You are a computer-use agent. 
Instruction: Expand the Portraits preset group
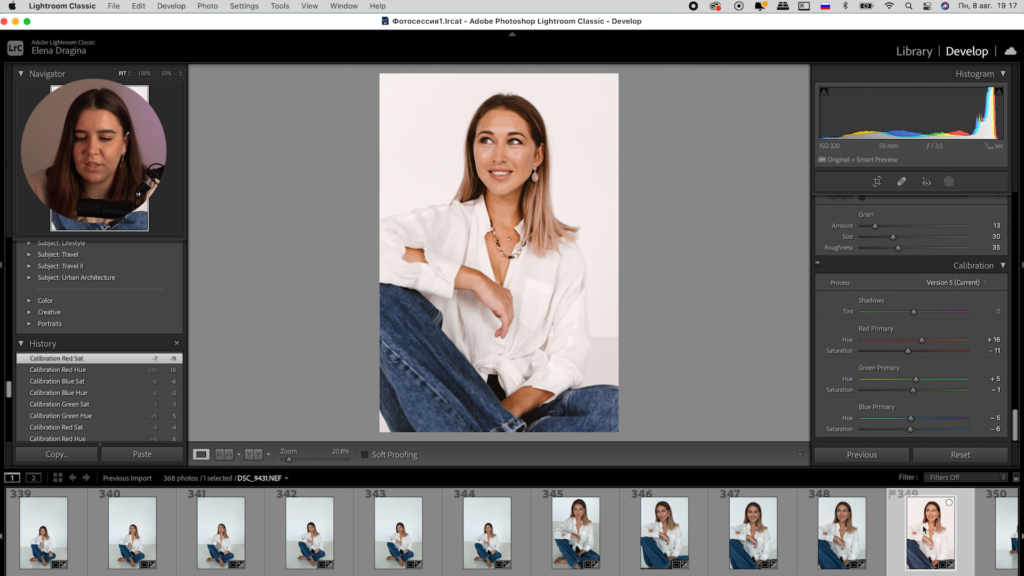click(29, 323)
